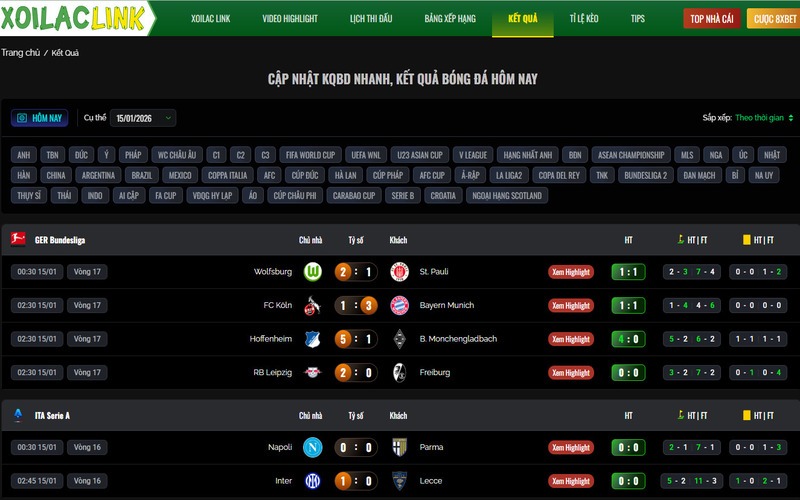
Task: Select the LA LIGA2 filter tag
Action: click(509, 175)
